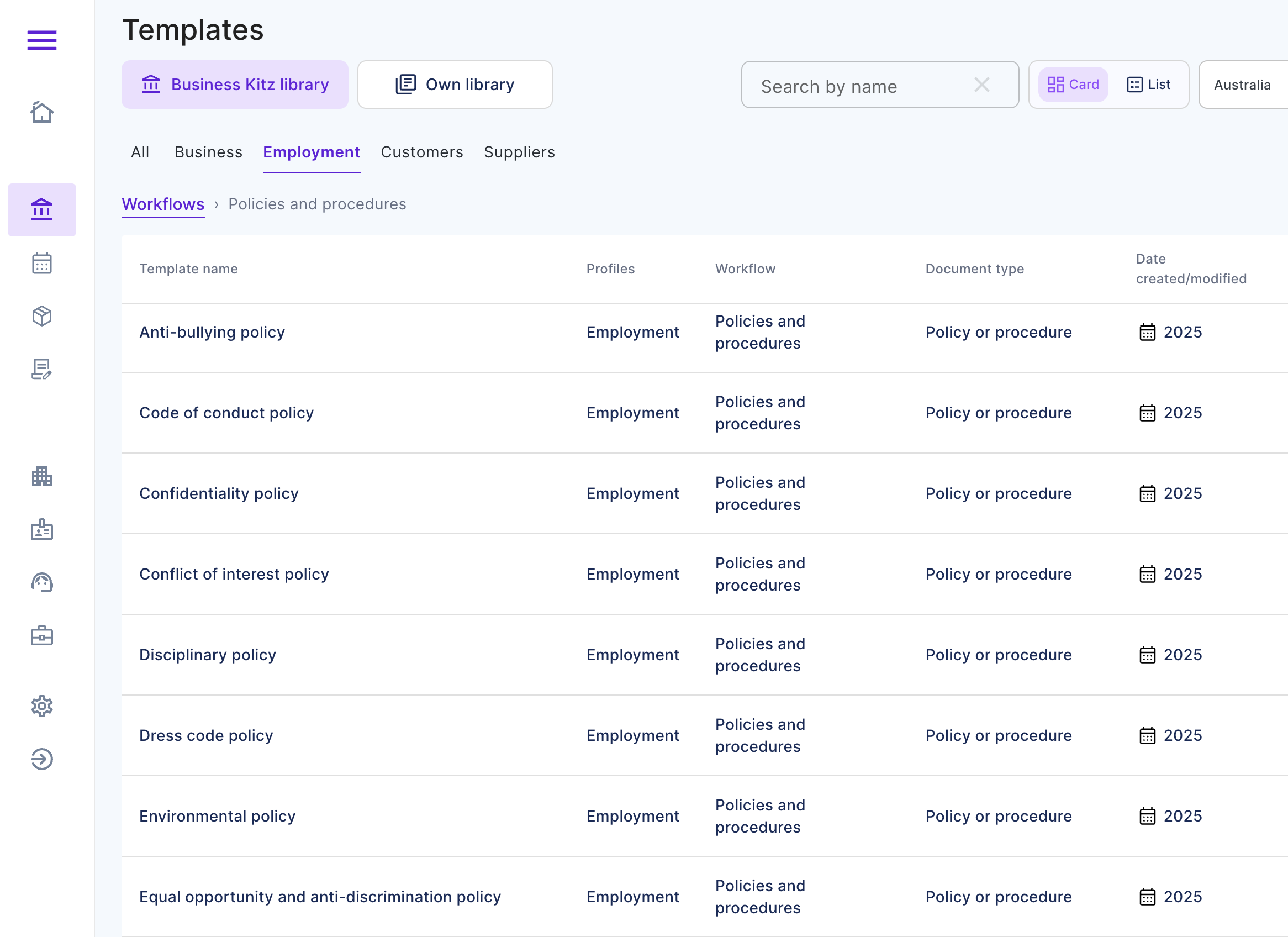Clear the search field with X
The image size is (1288, 937).
pyautogui.click(x=981, y=85)
